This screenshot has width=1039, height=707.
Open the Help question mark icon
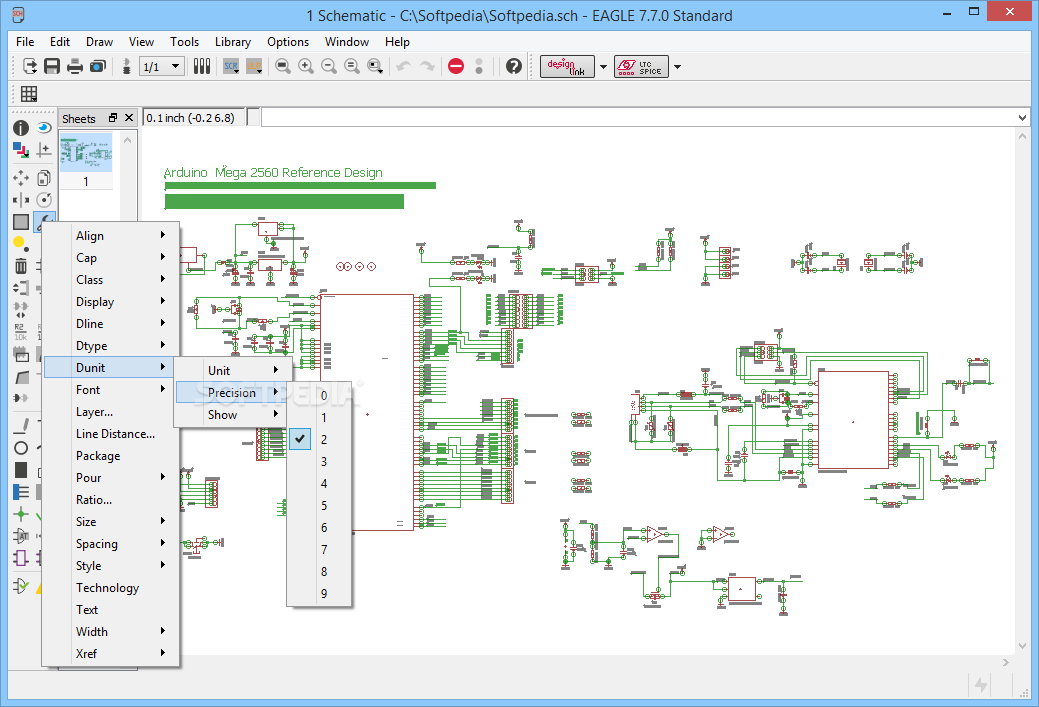514,66
